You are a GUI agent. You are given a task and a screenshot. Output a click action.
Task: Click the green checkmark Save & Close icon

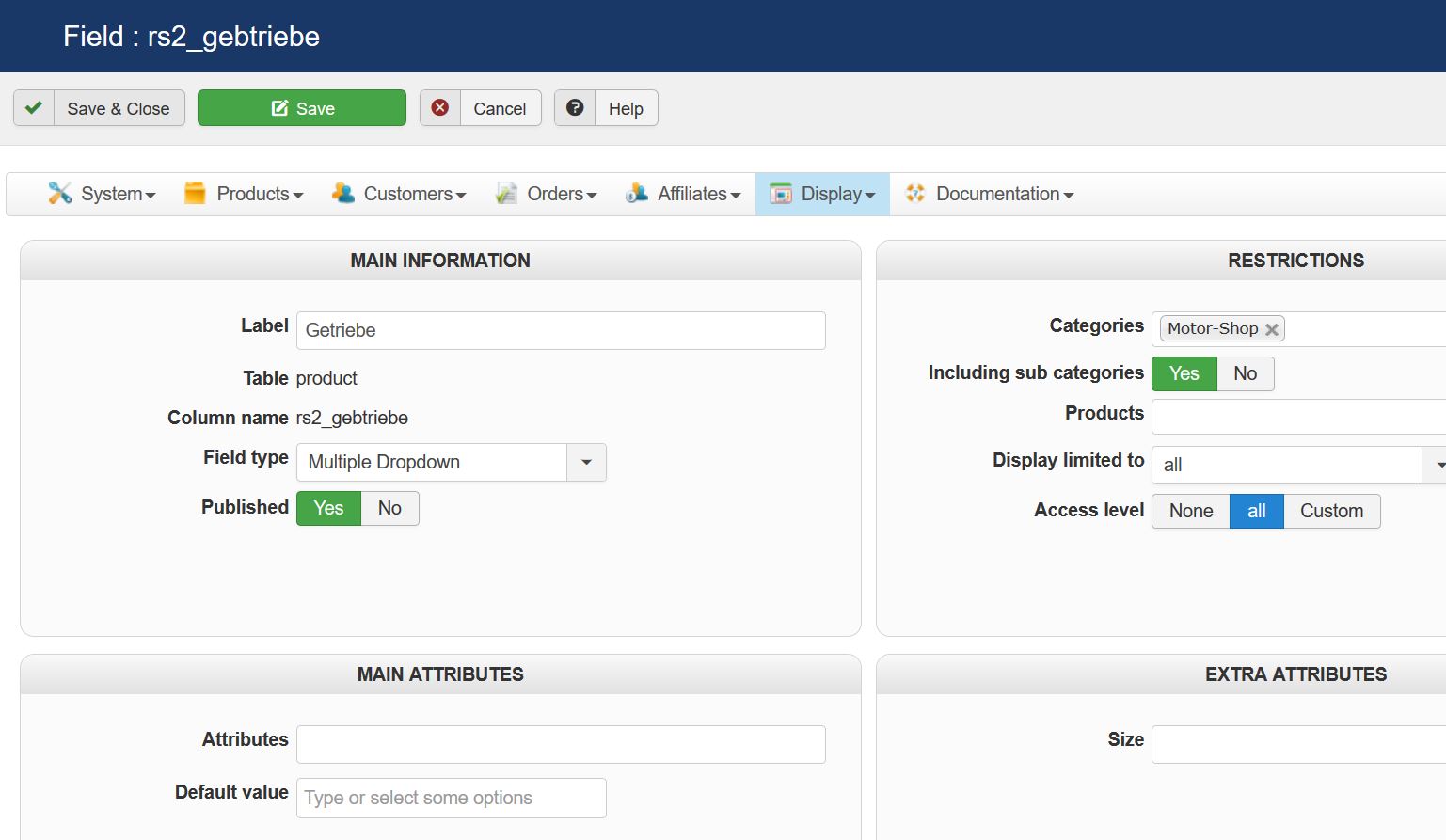pos(34,108)
